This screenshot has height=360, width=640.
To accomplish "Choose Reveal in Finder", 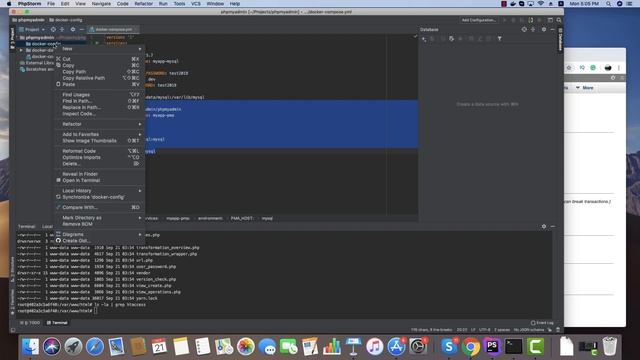I will (99, 174).
